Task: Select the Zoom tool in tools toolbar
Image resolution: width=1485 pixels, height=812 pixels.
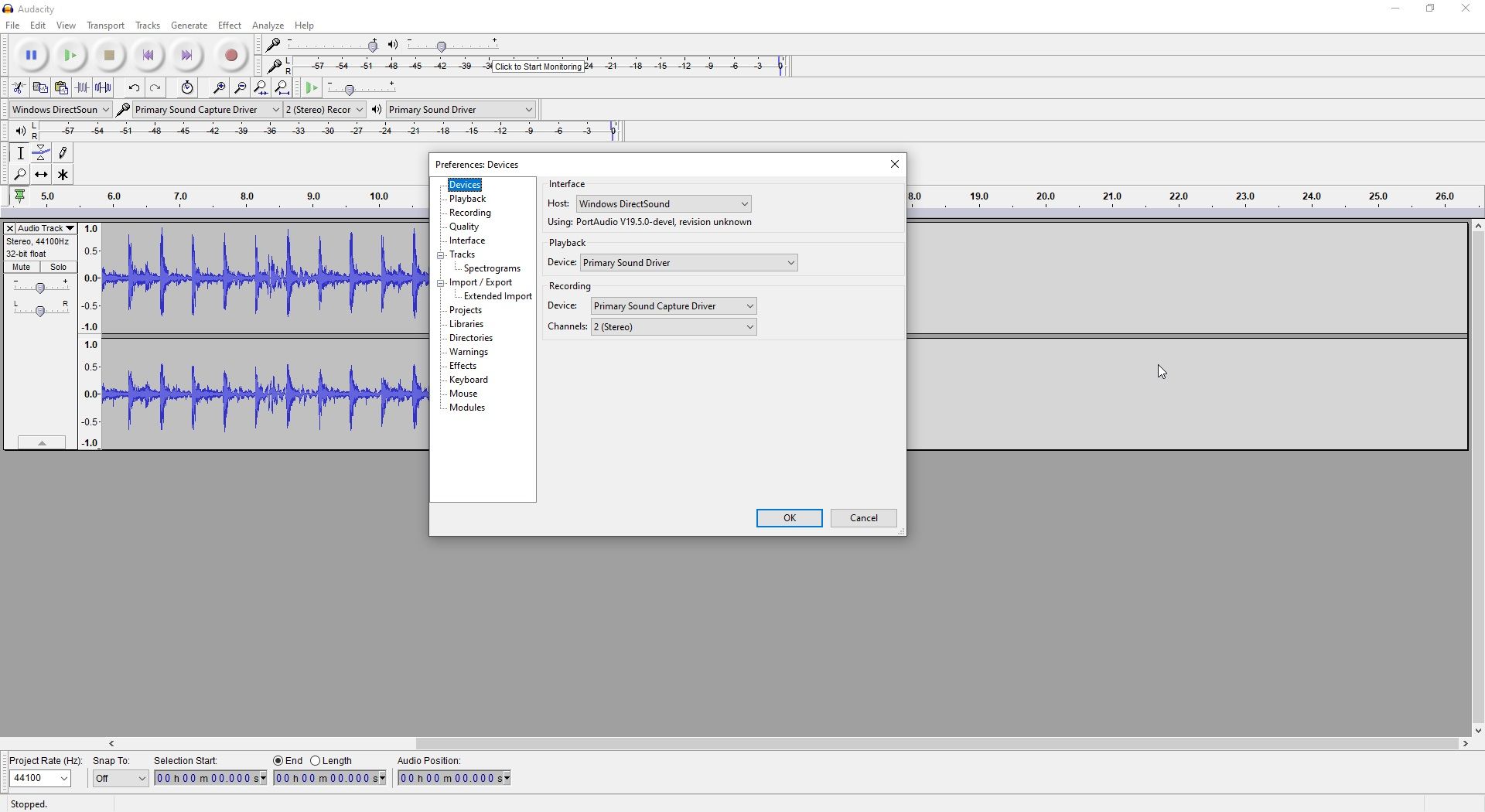Action: click(x=20, y=175)
